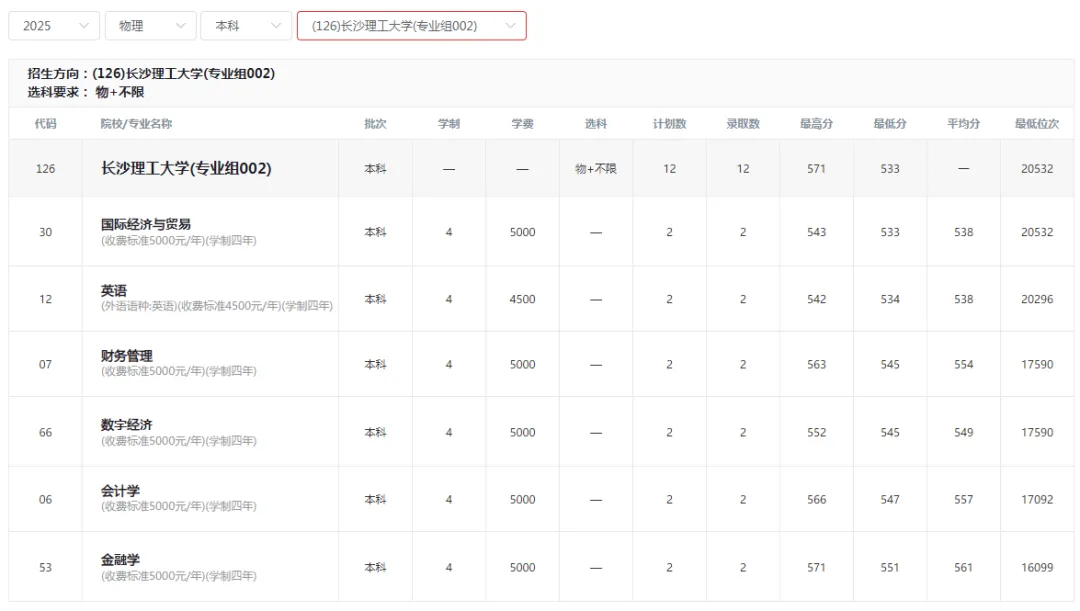Click the 最低位次 column header

point(1037,123)
